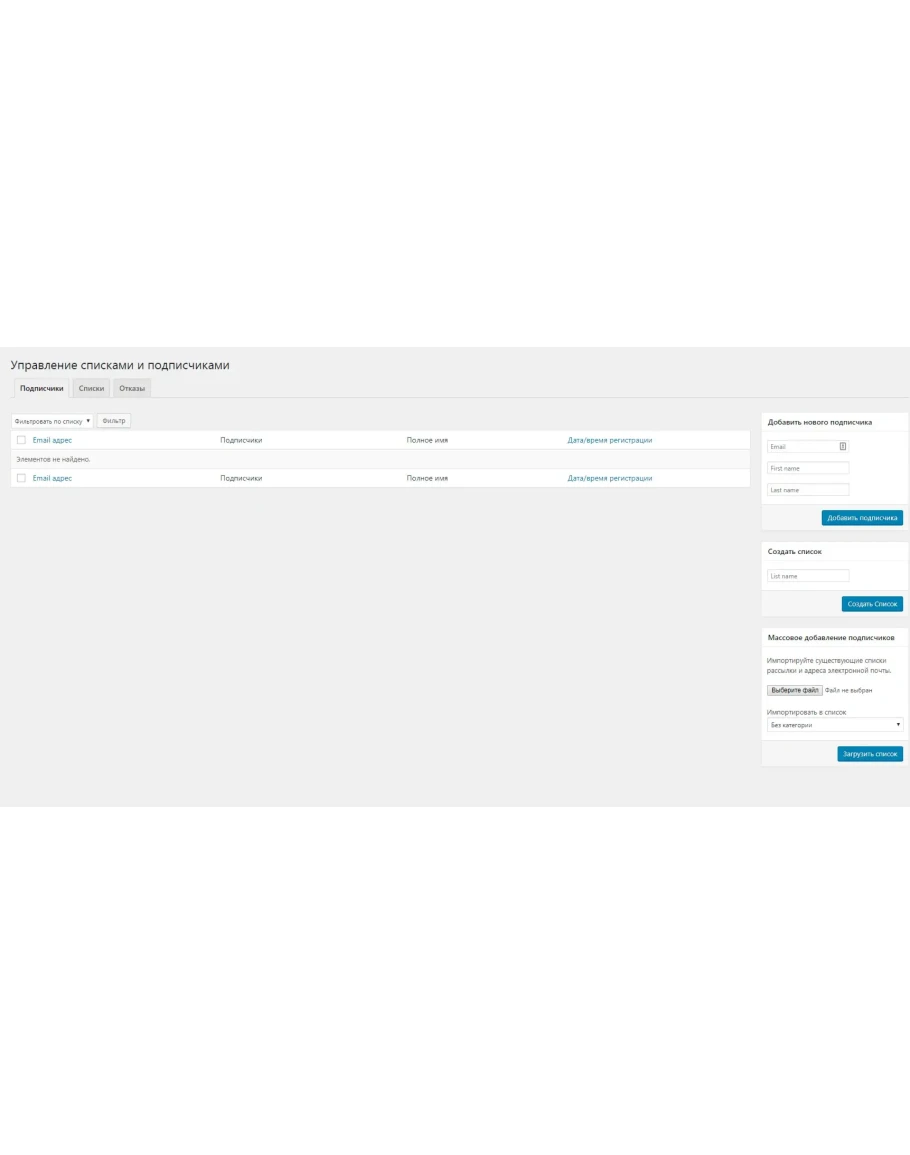Click 'Дата/время регистрации' link in table footer
This screenshot has height=1155, width=910.
click(x=609, y=478)
